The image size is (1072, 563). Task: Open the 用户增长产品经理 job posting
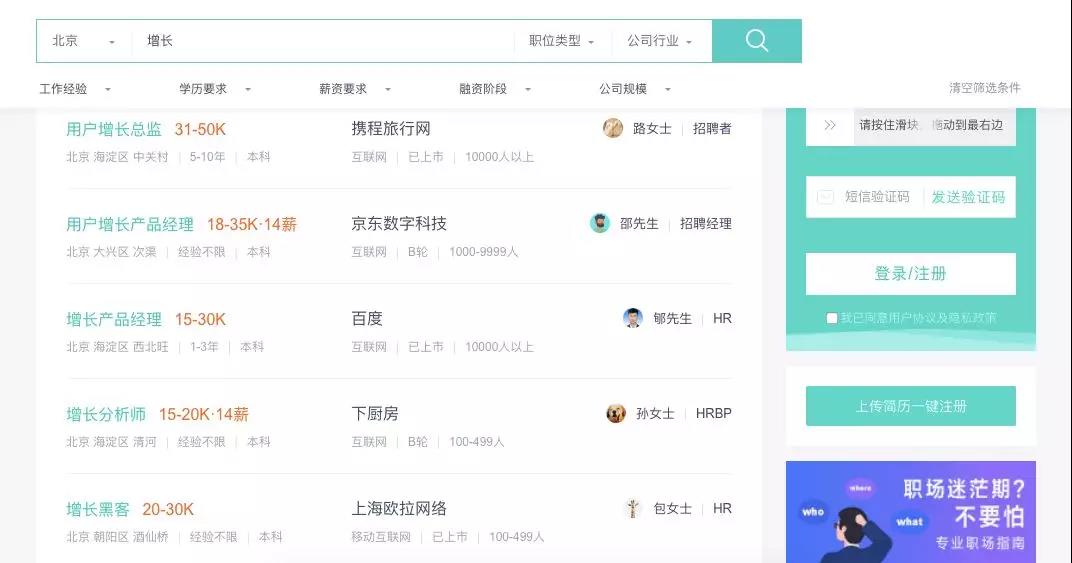point(130,224)
